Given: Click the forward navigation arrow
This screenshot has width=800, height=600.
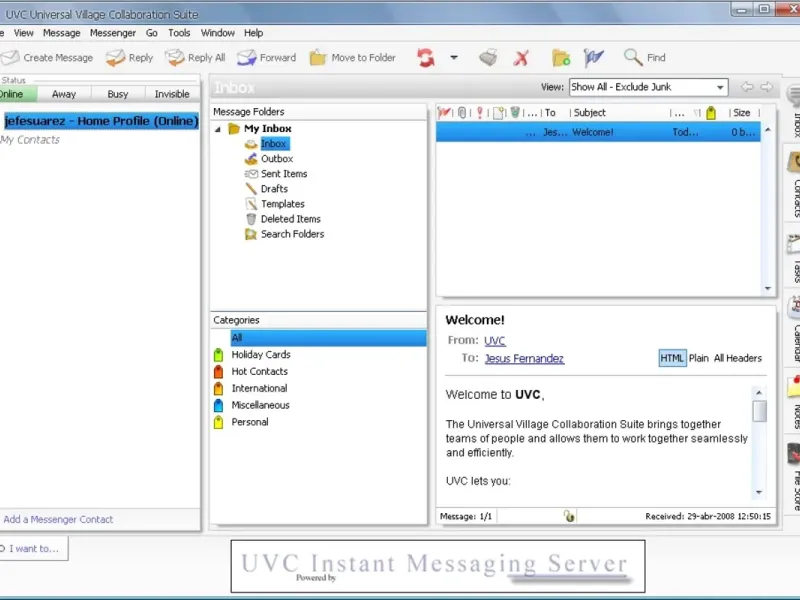Looking at the screenshot, I should click(x=766, y=87).
